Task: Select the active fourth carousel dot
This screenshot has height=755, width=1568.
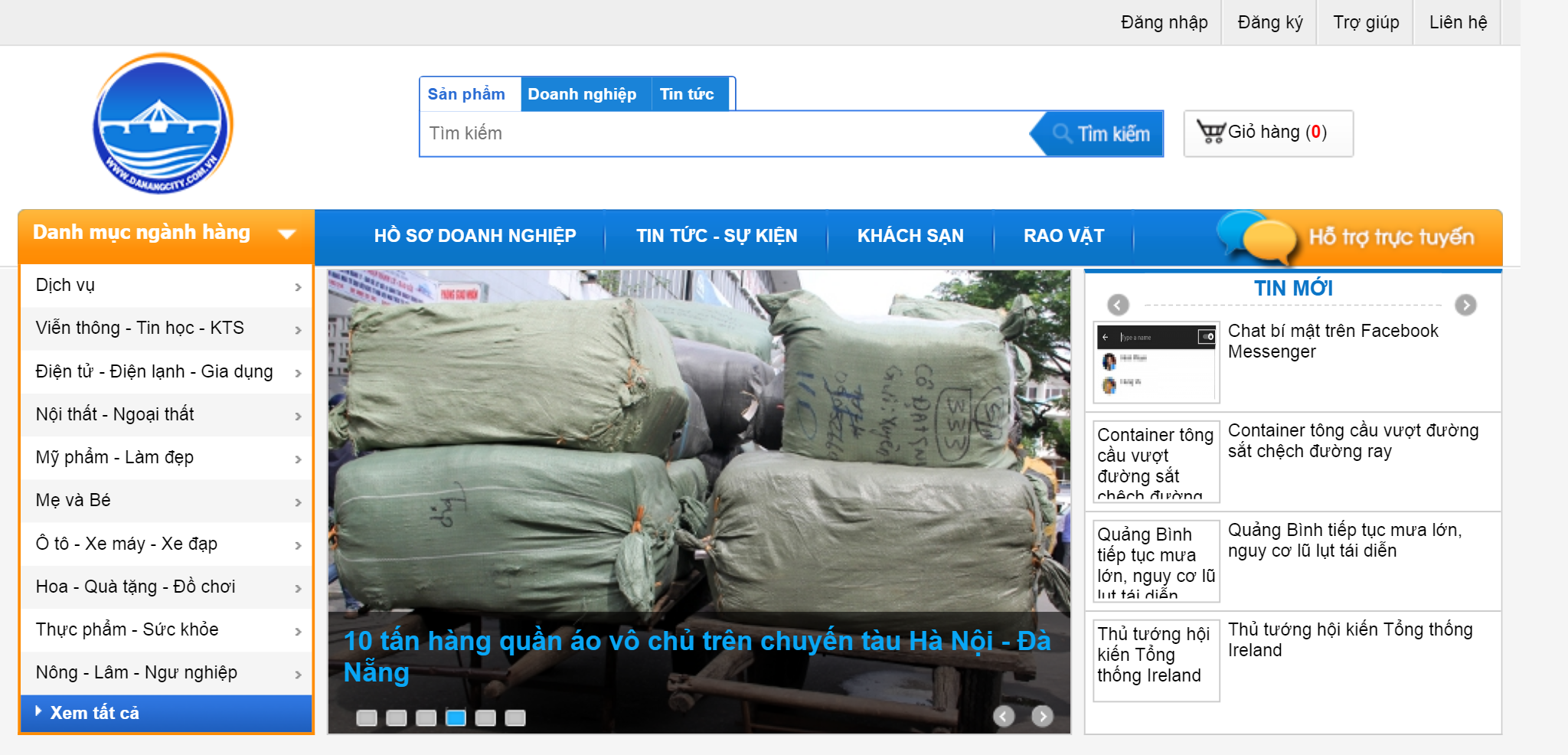Action: pyautogui.click(x=456, y=717)
